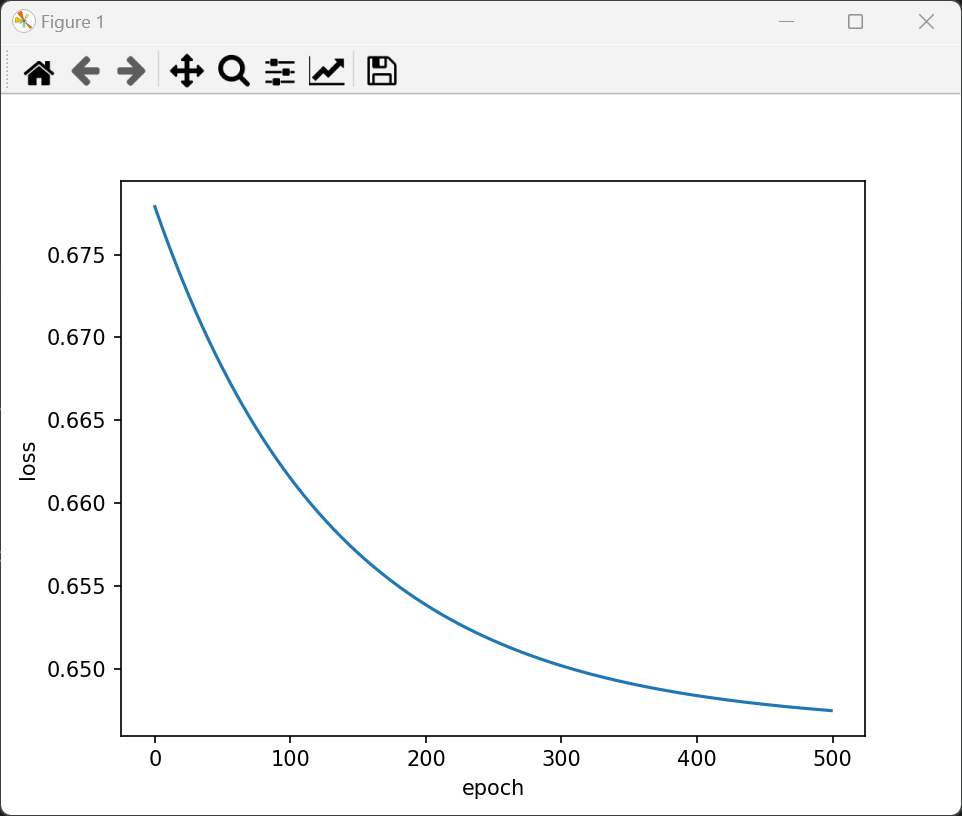Open the Configure subplots sliders icon
Viewport: 962px width, 816px height.
pyautogui.click(x=280, y=72)
